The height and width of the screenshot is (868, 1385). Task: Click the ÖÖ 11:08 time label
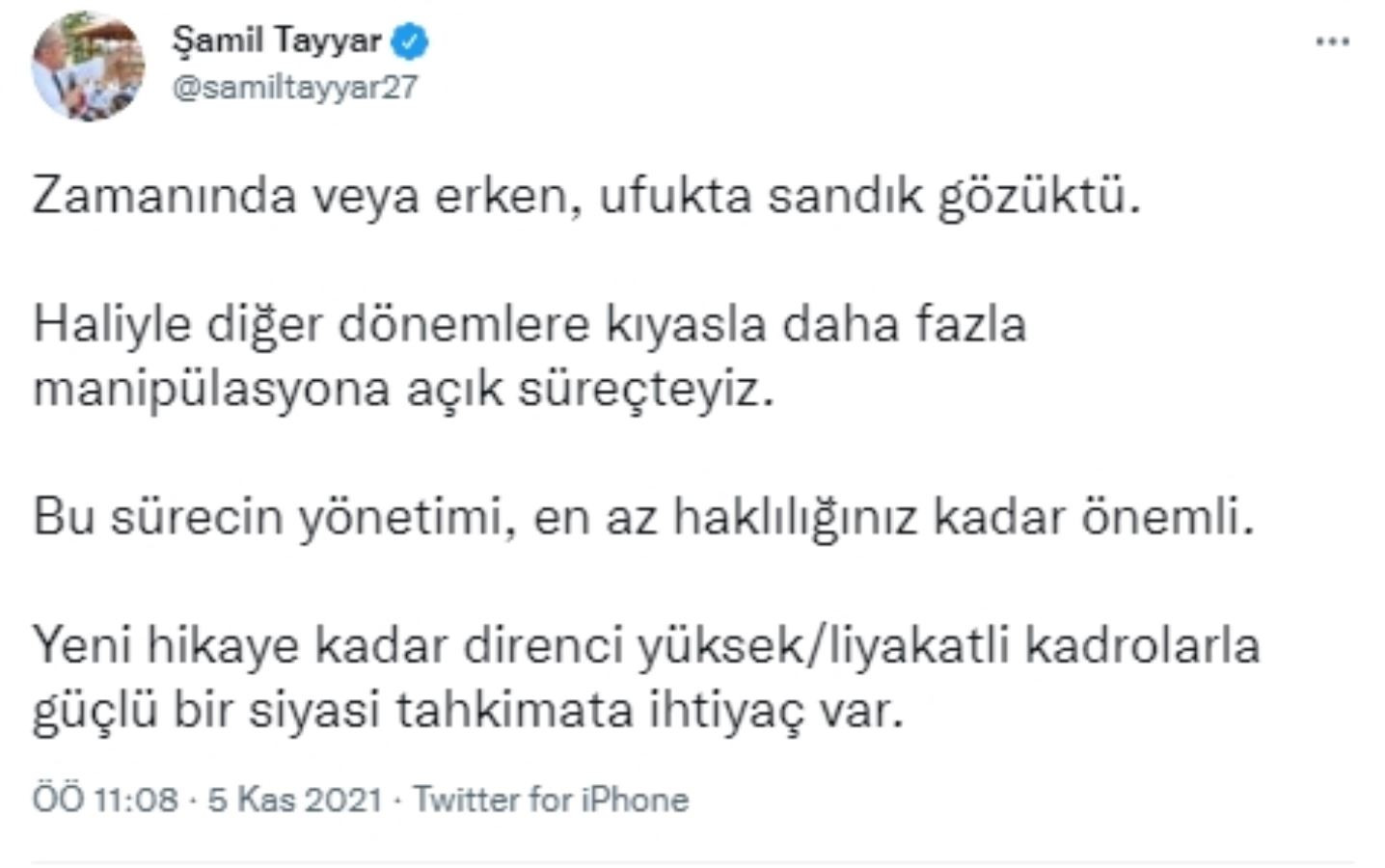pos(106,799)
